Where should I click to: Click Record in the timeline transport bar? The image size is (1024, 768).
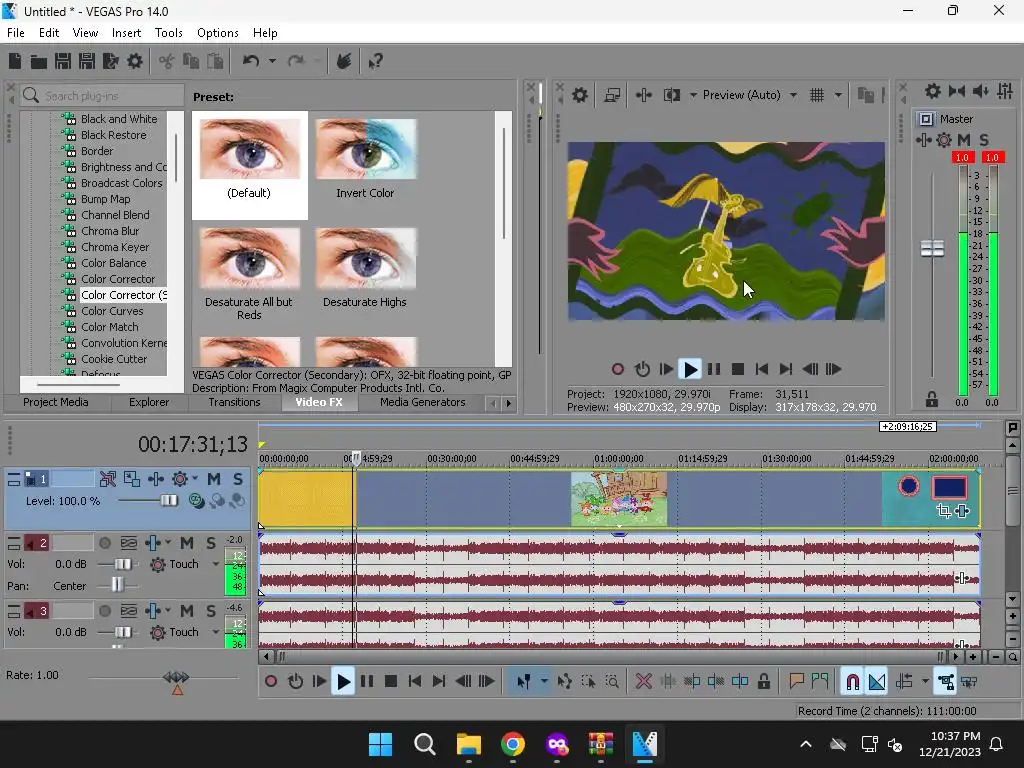[x=270, y=682]
